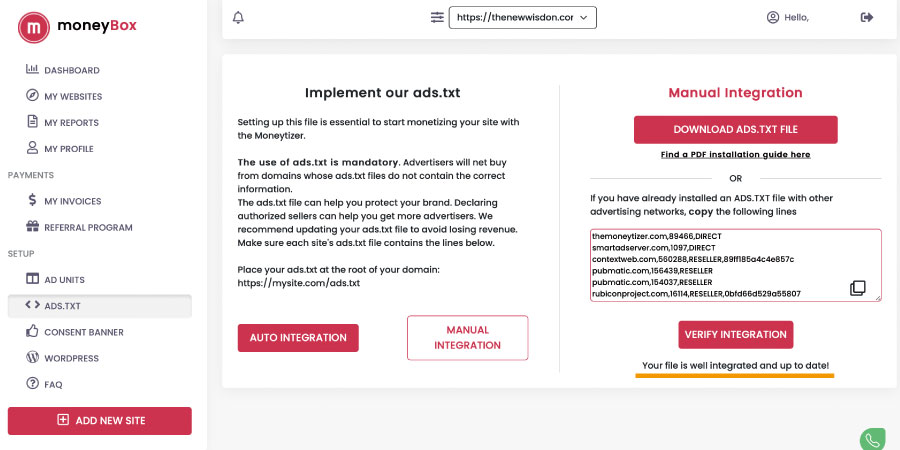Click the Download ADS.TXT File button

735,130
